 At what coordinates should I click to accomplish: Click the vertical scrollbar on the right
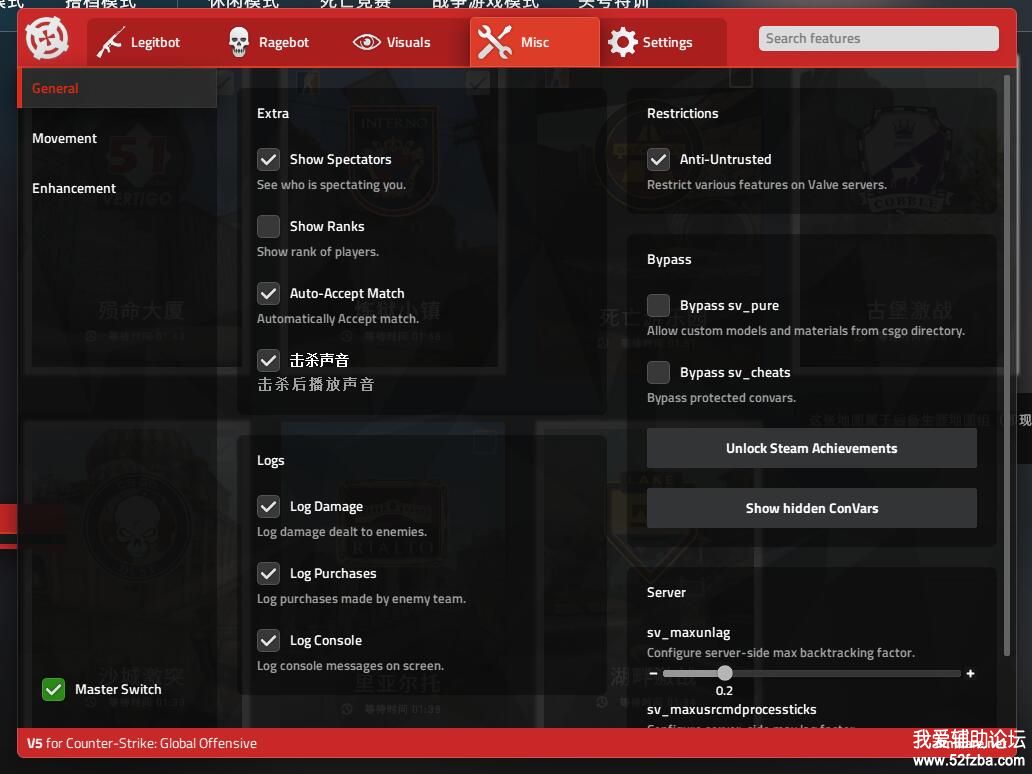point(1006,365)
